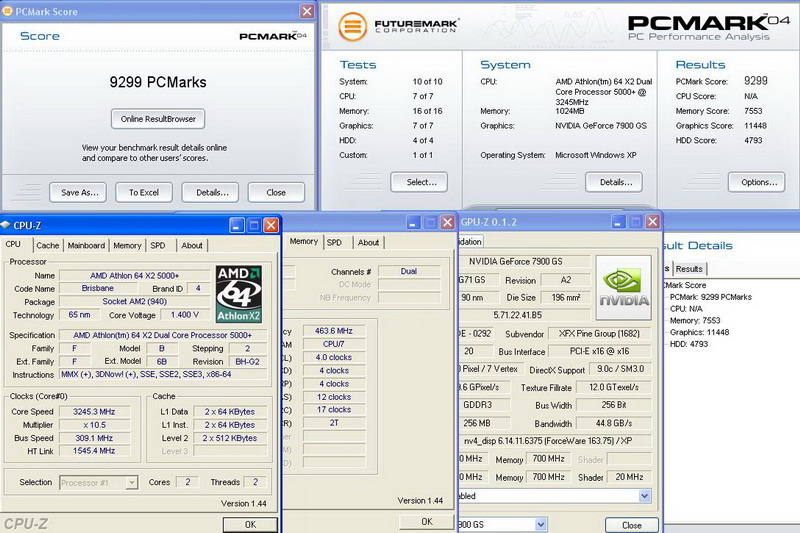The height and width of the screenshot is (533, 800).
Task: Click the CPU-Z title bar icon
Action: coord(6,225)
